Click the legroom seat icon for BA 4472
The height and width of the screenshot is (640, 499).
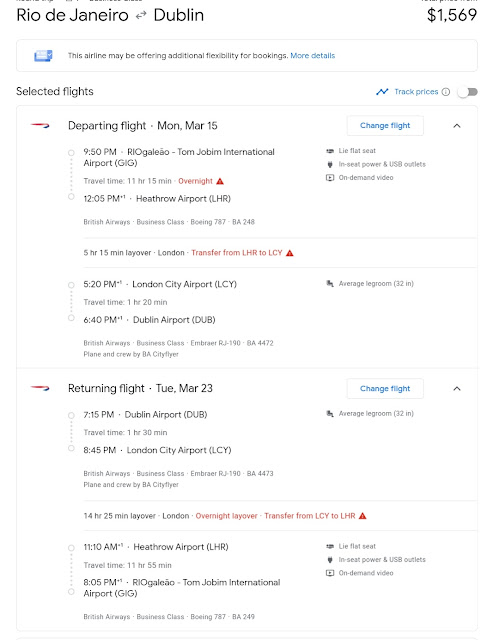point(330,284)
